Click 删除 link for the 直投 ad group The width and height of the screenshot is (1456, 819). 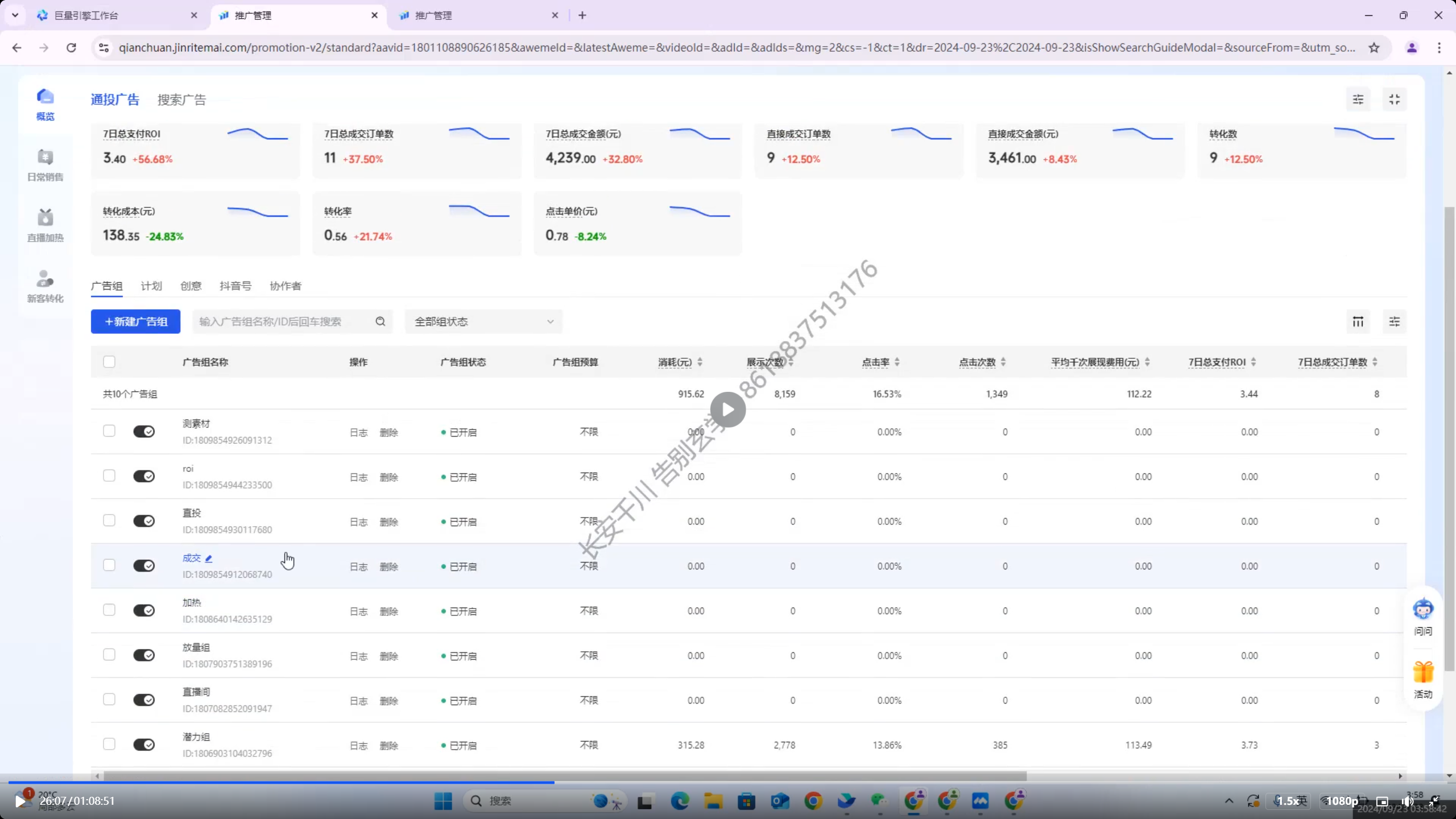pyautogui.click(x=389, y=522)
